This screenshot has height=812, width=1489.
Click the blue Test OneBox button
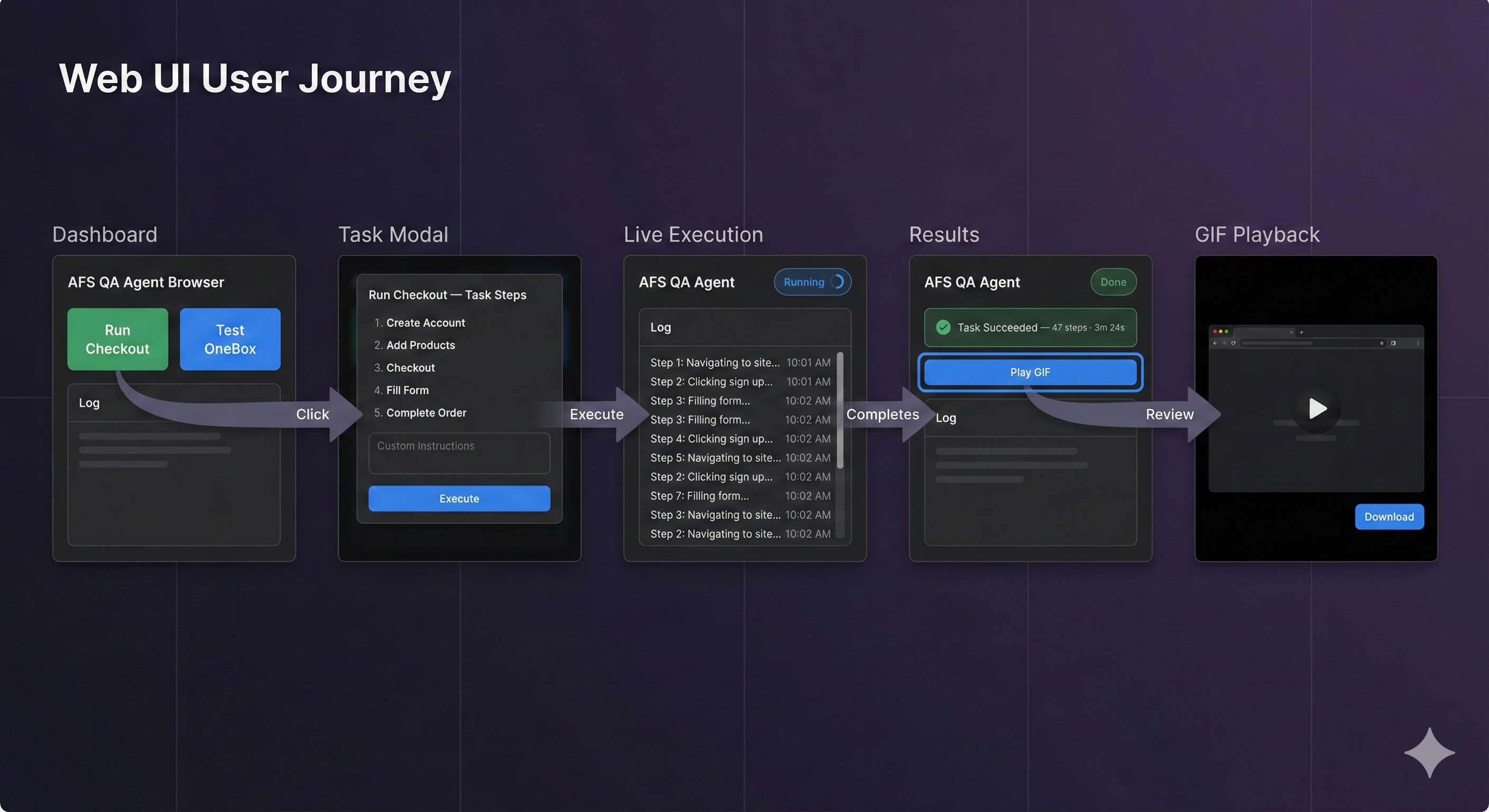[229, 339]
